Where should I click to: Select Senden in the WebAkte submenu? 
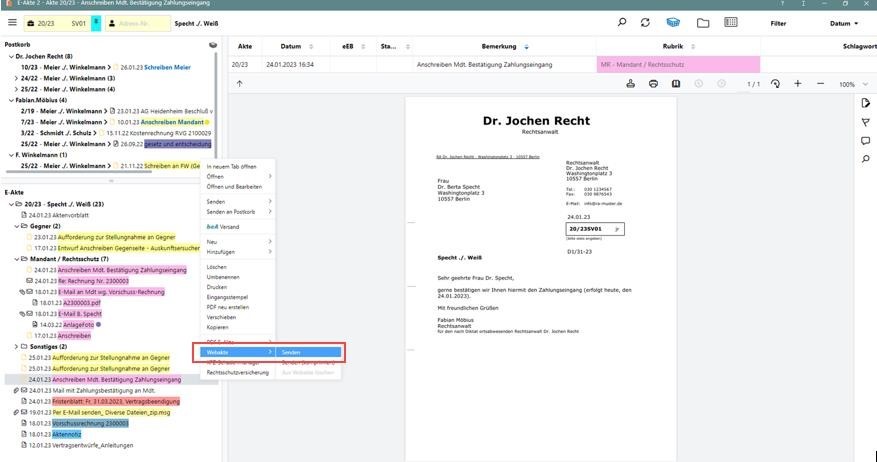[291, 352]
